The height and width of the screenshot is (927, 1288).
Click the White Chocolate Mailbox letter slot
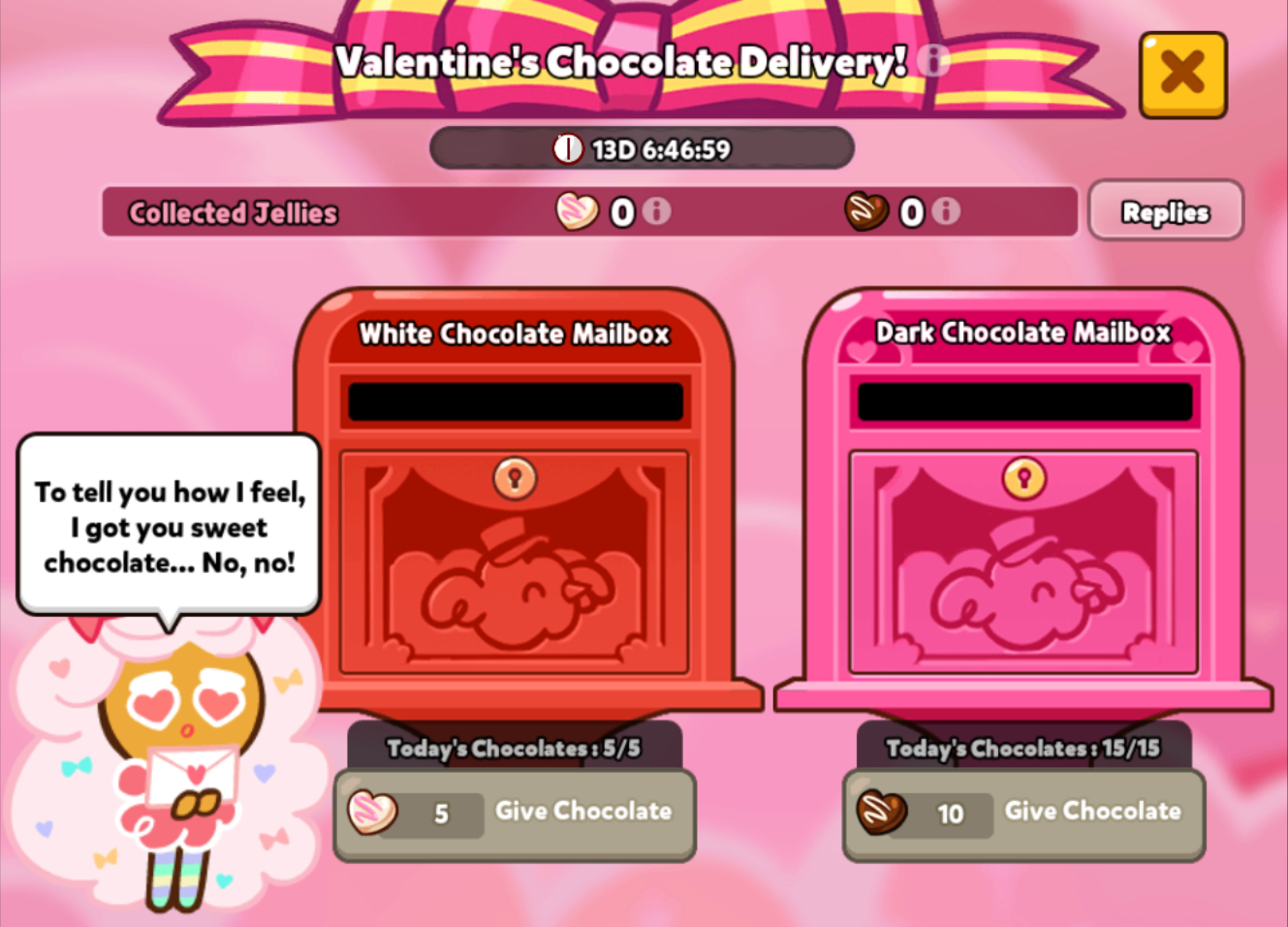tap(516, 401)
